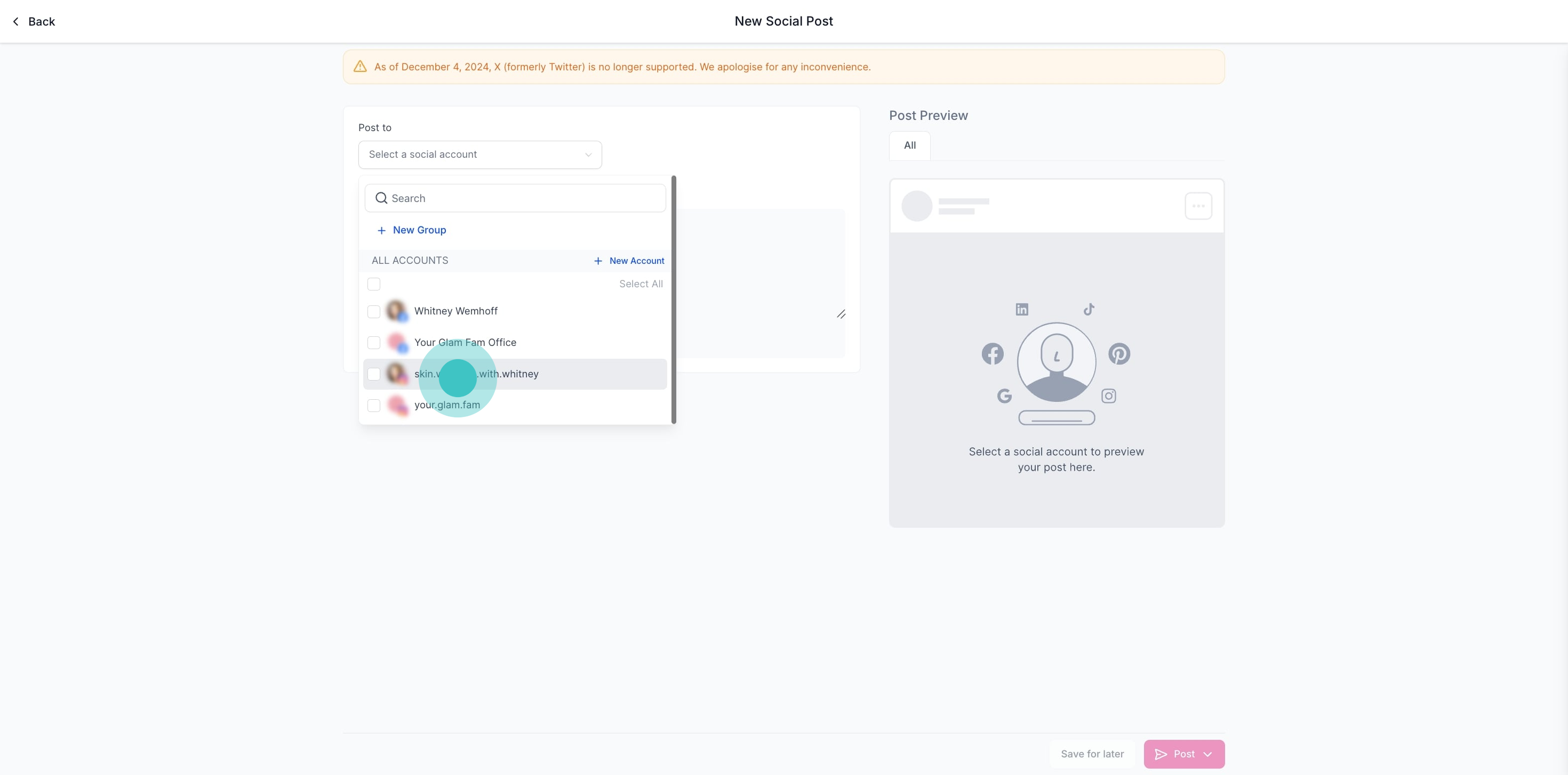Click the three-dot menu in preview card

click(1198, 206)
